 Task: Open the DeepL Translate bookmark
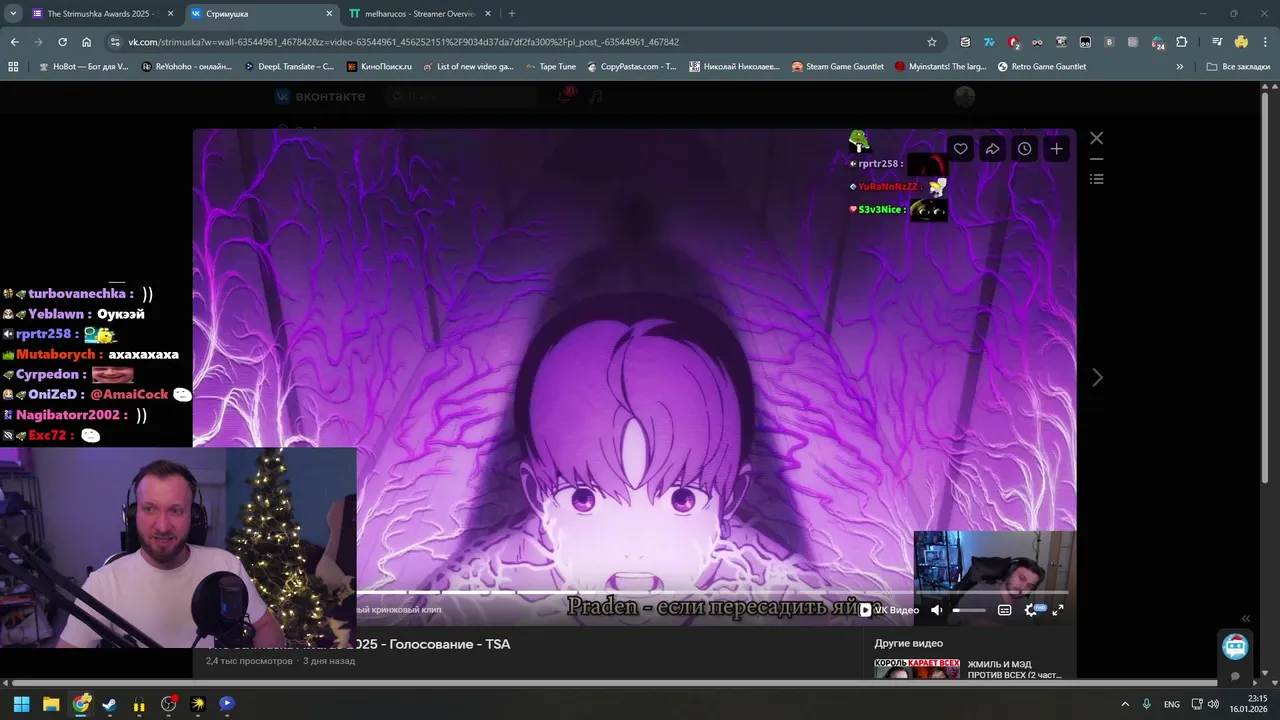289,67
